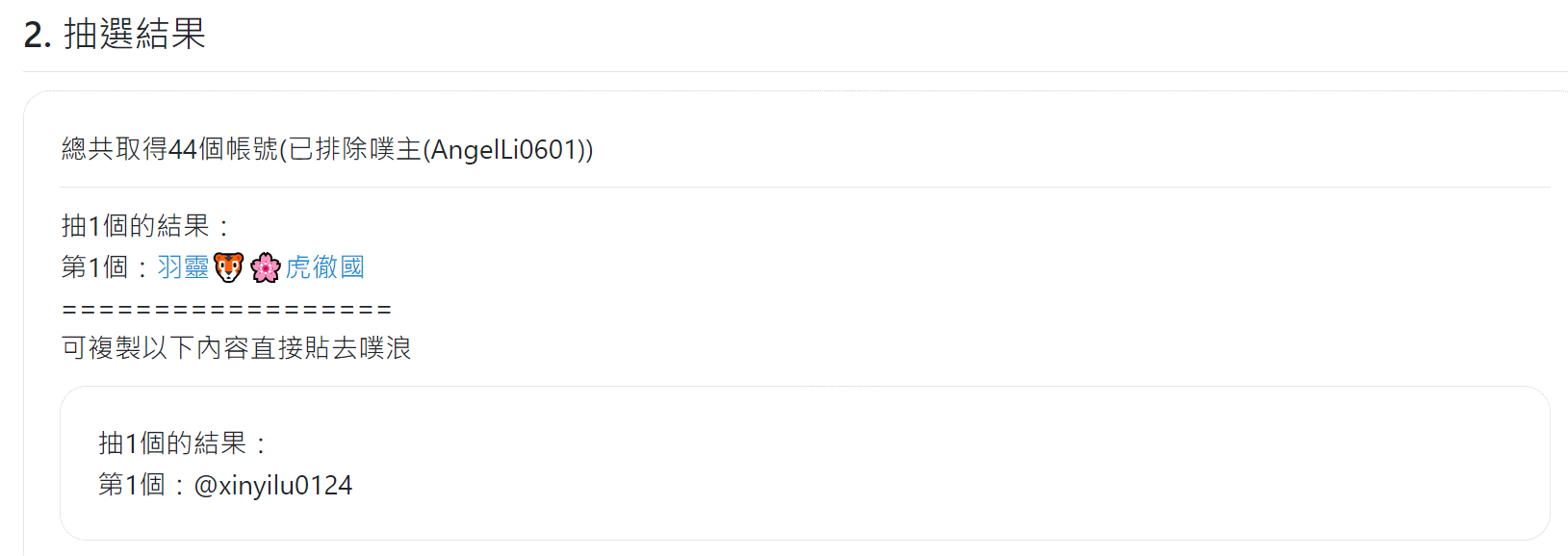
Task: Click the 可複製以下內容直接貼去噗浪 instruction text
Action: point(237,347)
